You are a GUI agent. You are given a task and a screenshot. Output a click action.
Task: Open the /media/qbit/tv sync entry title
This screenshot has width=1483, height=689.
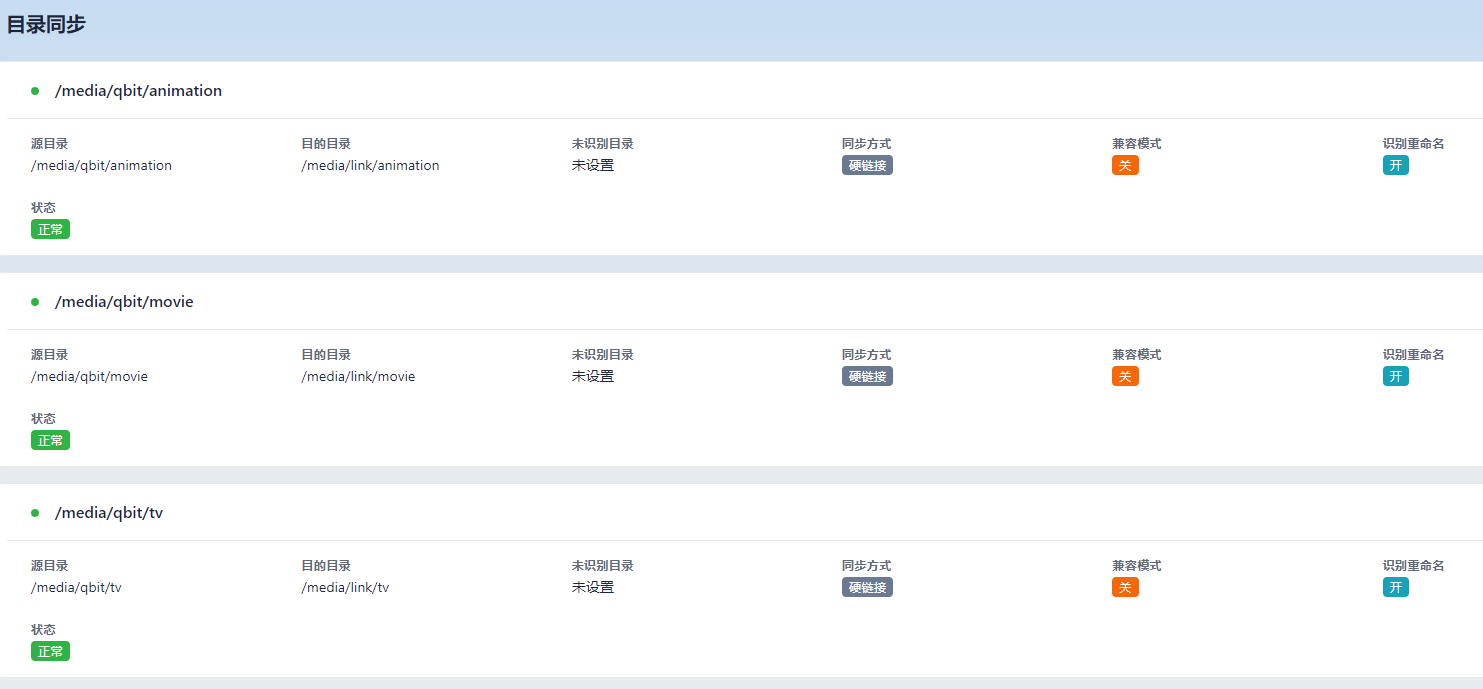click(109, 513)
